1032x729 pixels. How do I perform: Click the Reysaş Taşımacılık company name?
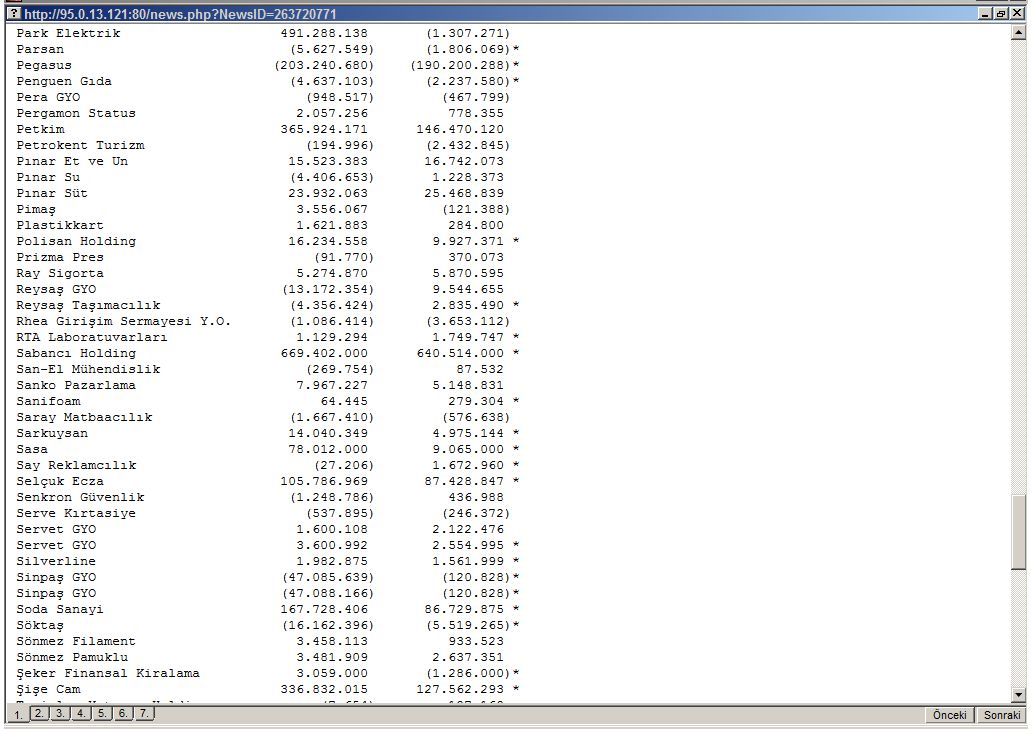coord(88,306)
